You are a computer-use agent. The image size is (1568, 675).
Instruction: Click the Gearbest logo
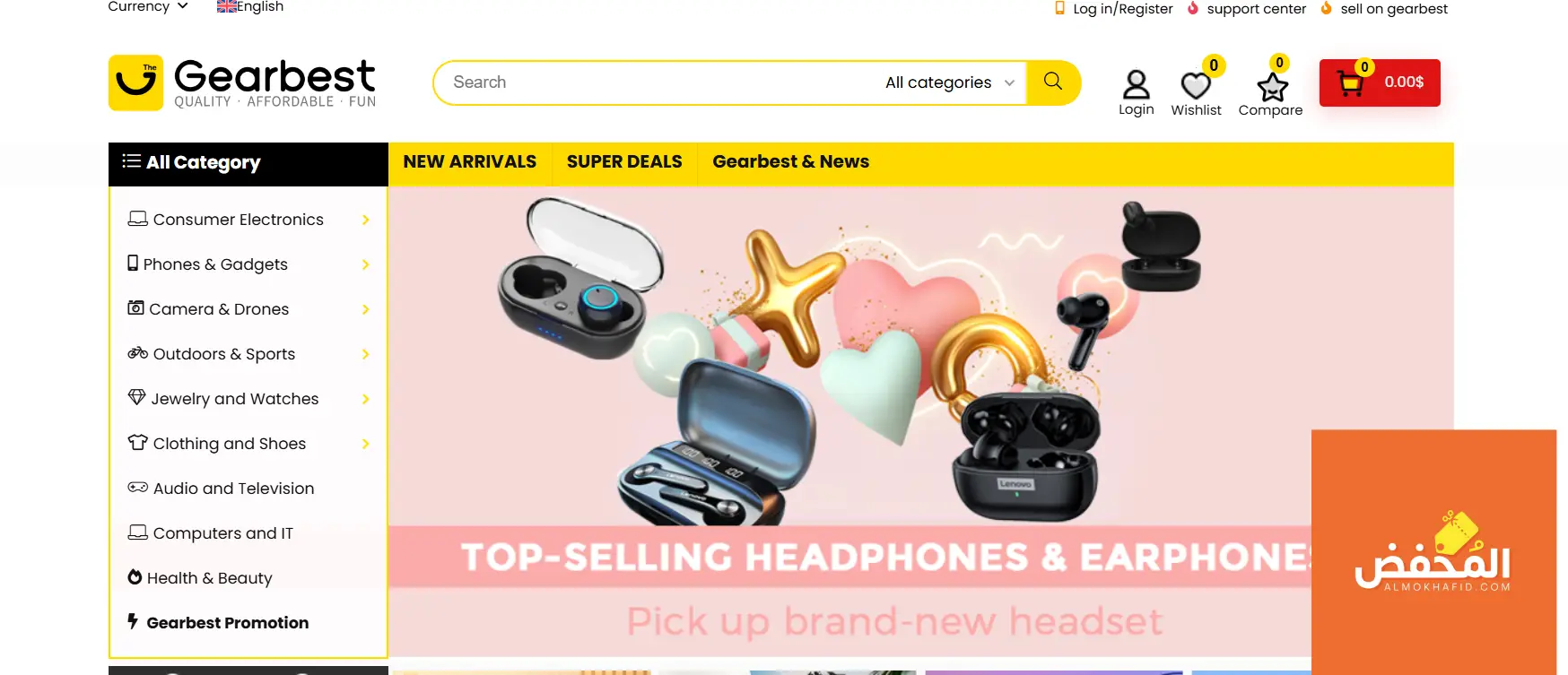pyautogui.click(x=242, y=82)
